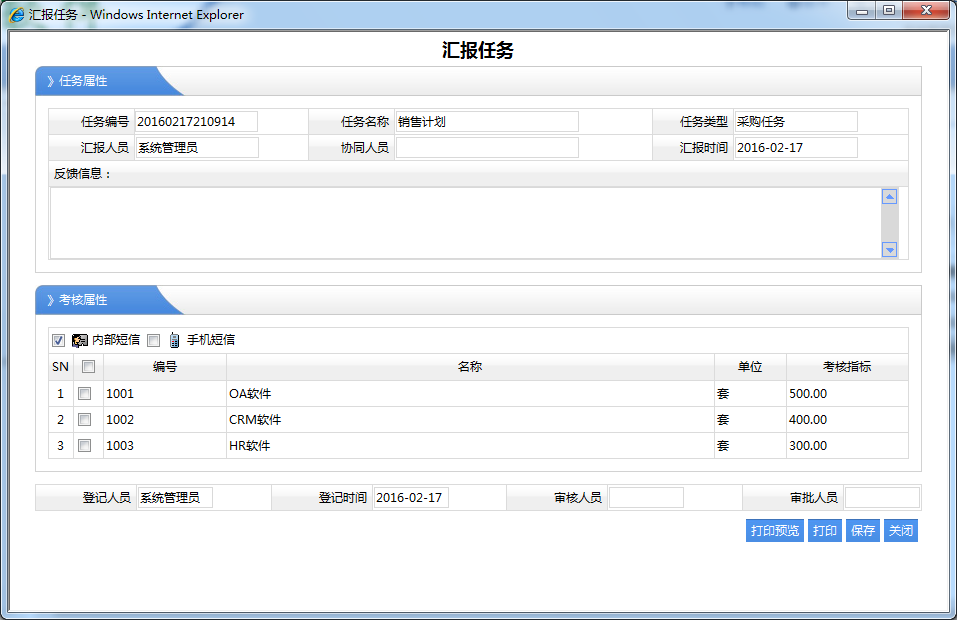
Task: Enable the 手机短信 checkbox
Action: [153, 340]
